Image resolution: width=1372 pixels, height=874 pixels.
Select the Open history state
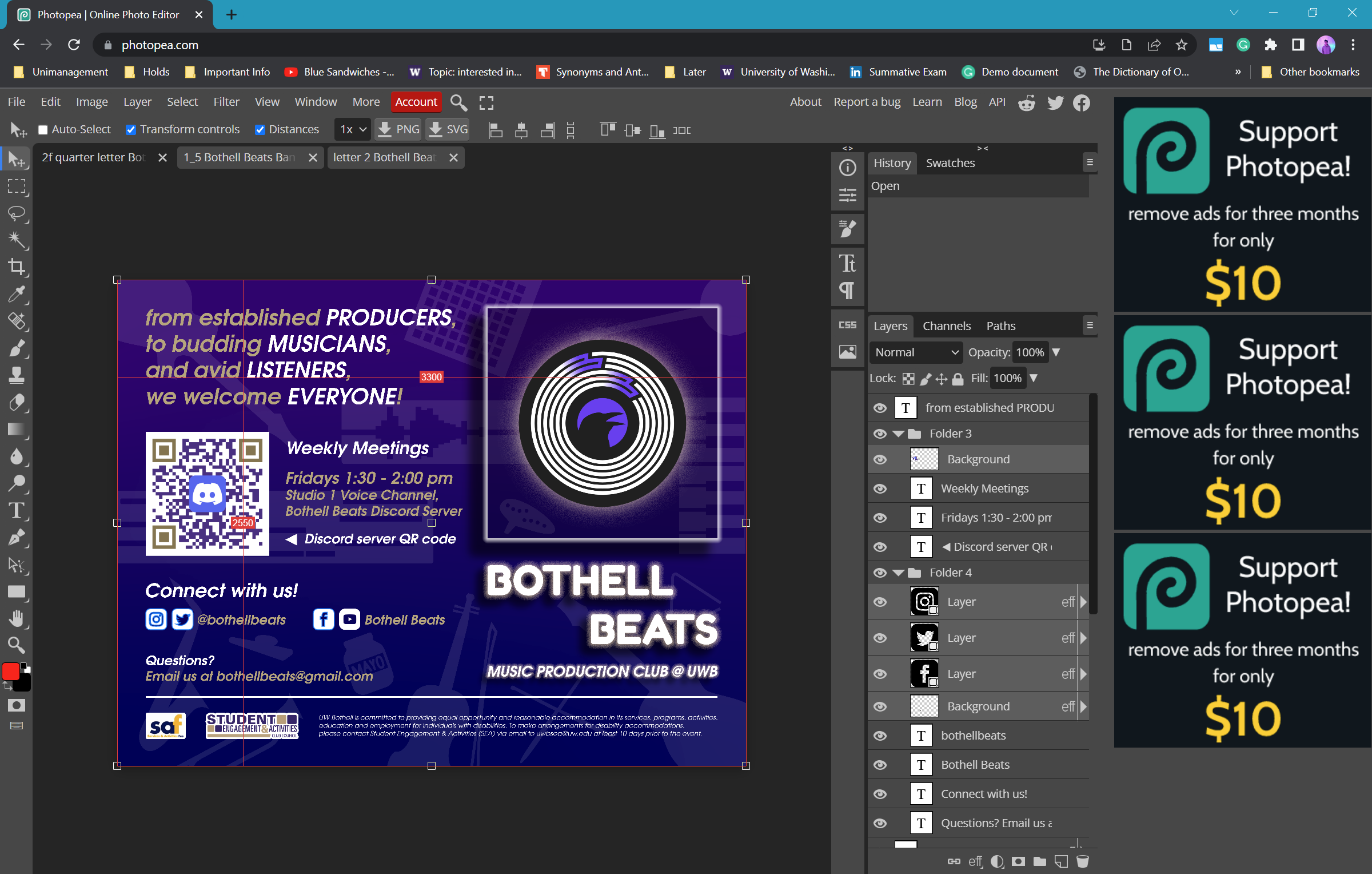978,186
